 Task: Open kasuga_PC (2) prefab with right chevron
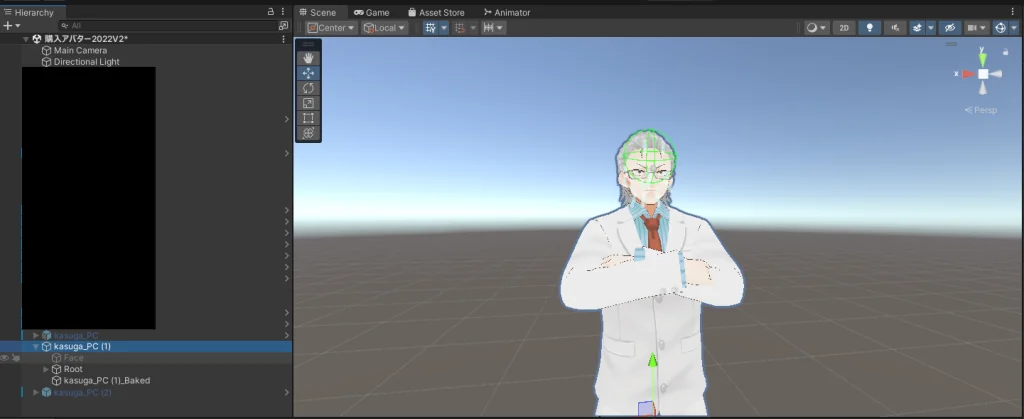(287, 392)
